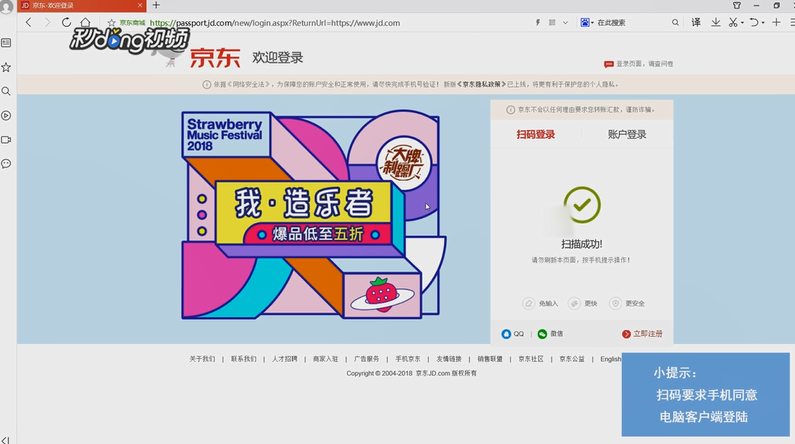Collapse the sidebar with the bottom arrow
This screenshot has height=444, width=795.
[6, 440]
